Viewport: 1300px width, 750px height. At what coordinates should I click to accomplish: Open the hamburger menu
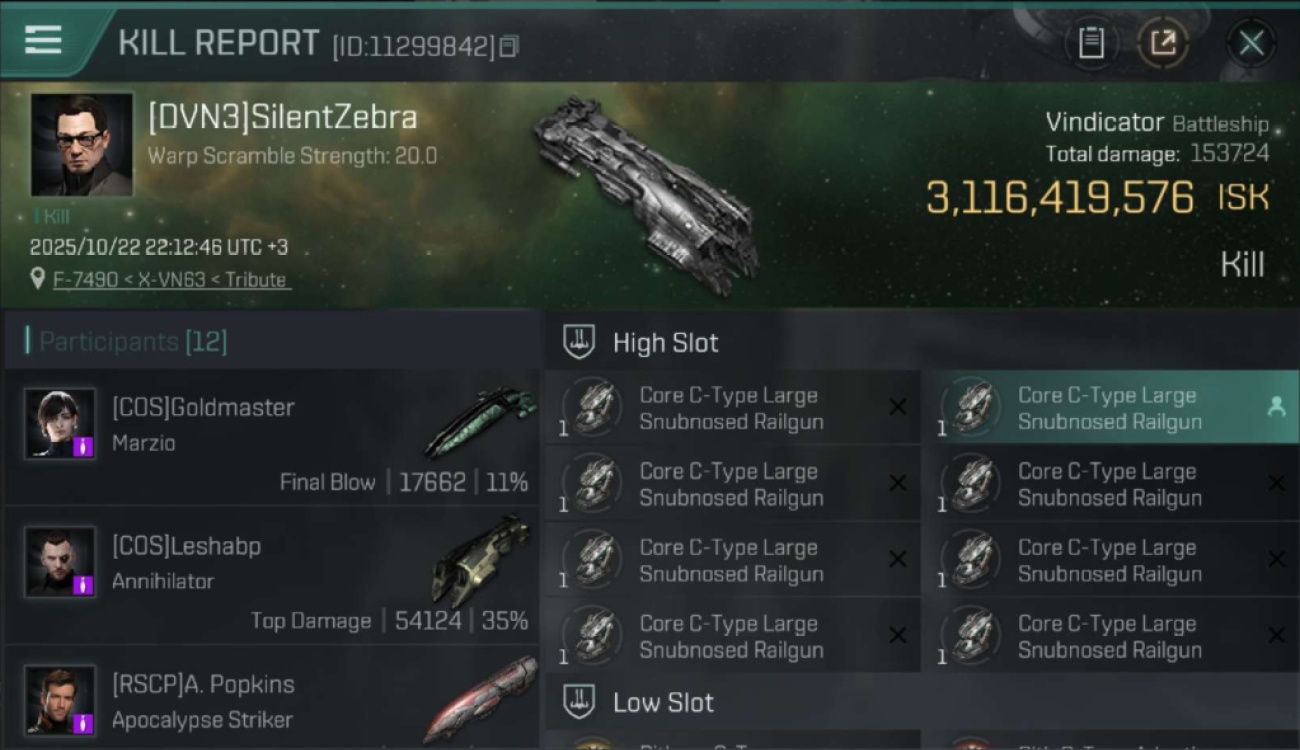[43, 40]
